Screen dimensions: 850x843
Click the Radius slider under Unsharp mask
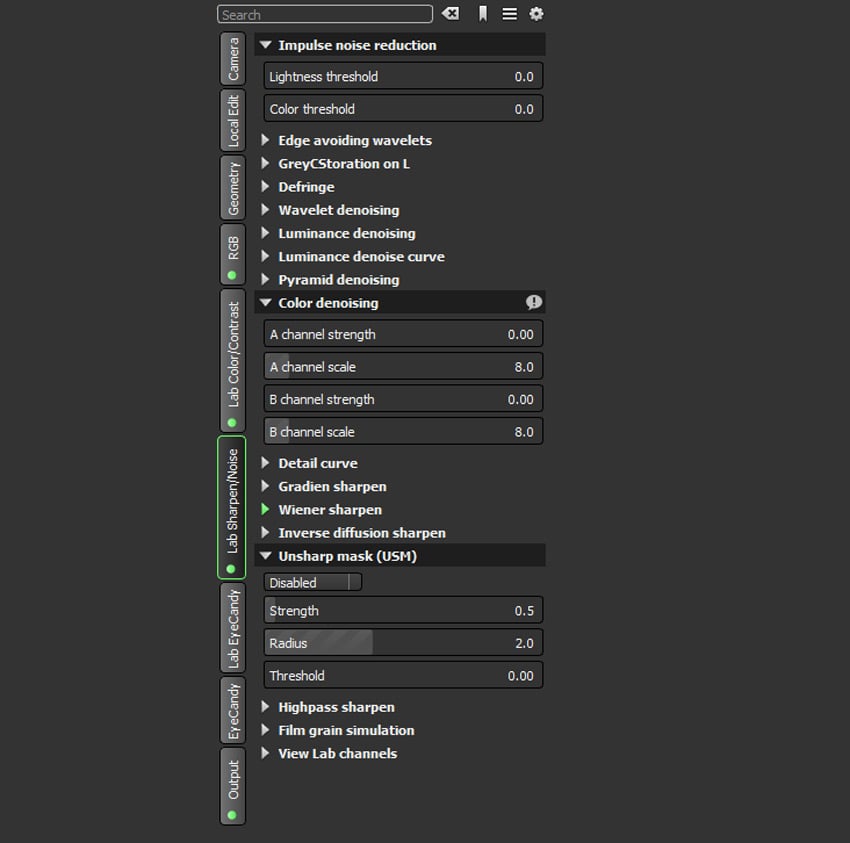pos(404,643)
